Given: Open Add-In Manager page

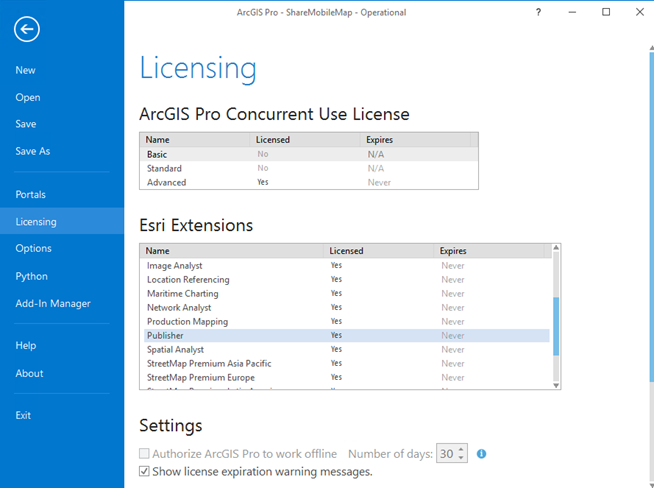Looking at the screenshot, I should (x=53, y=303).
